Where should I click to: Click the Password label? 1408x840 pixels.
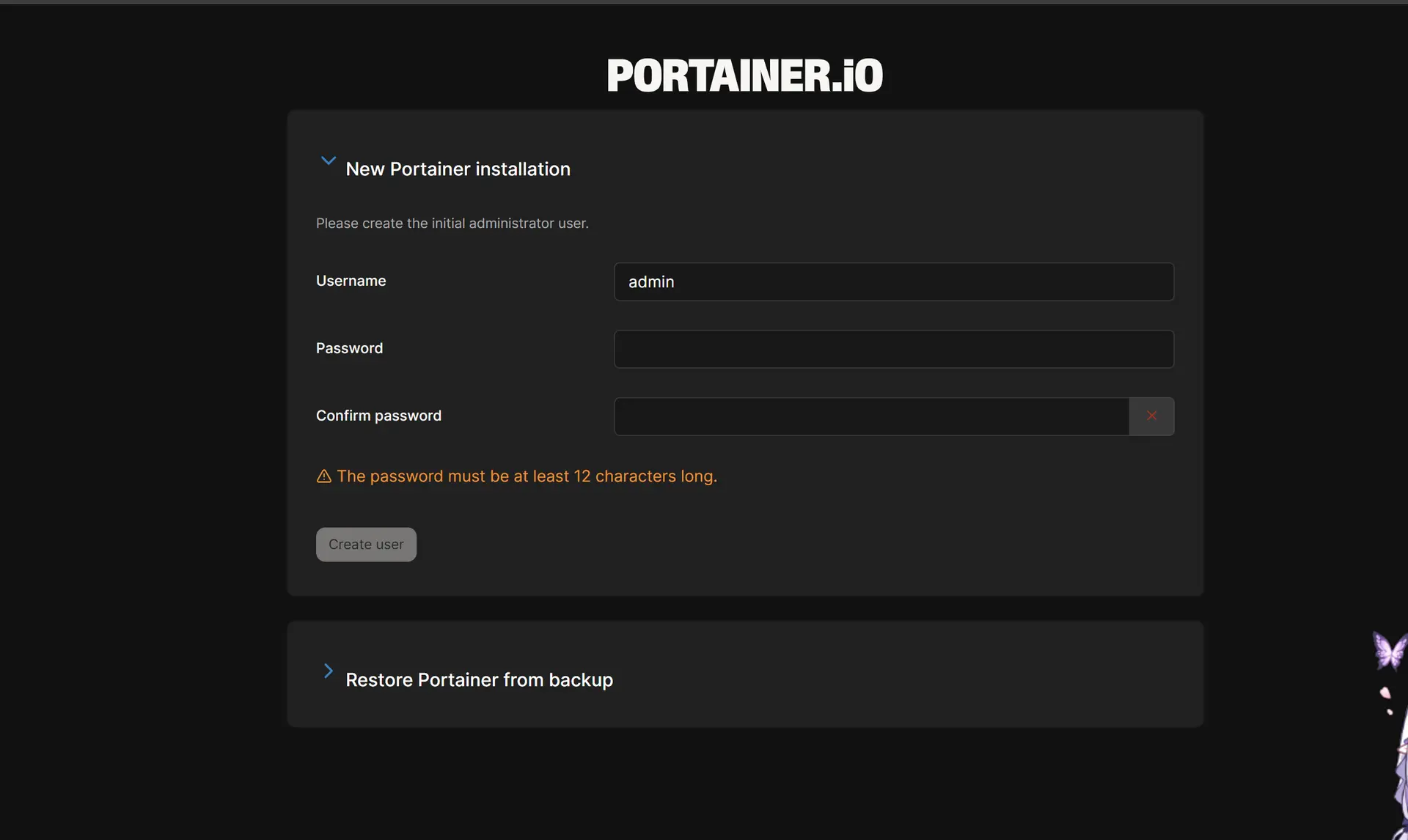349,348
